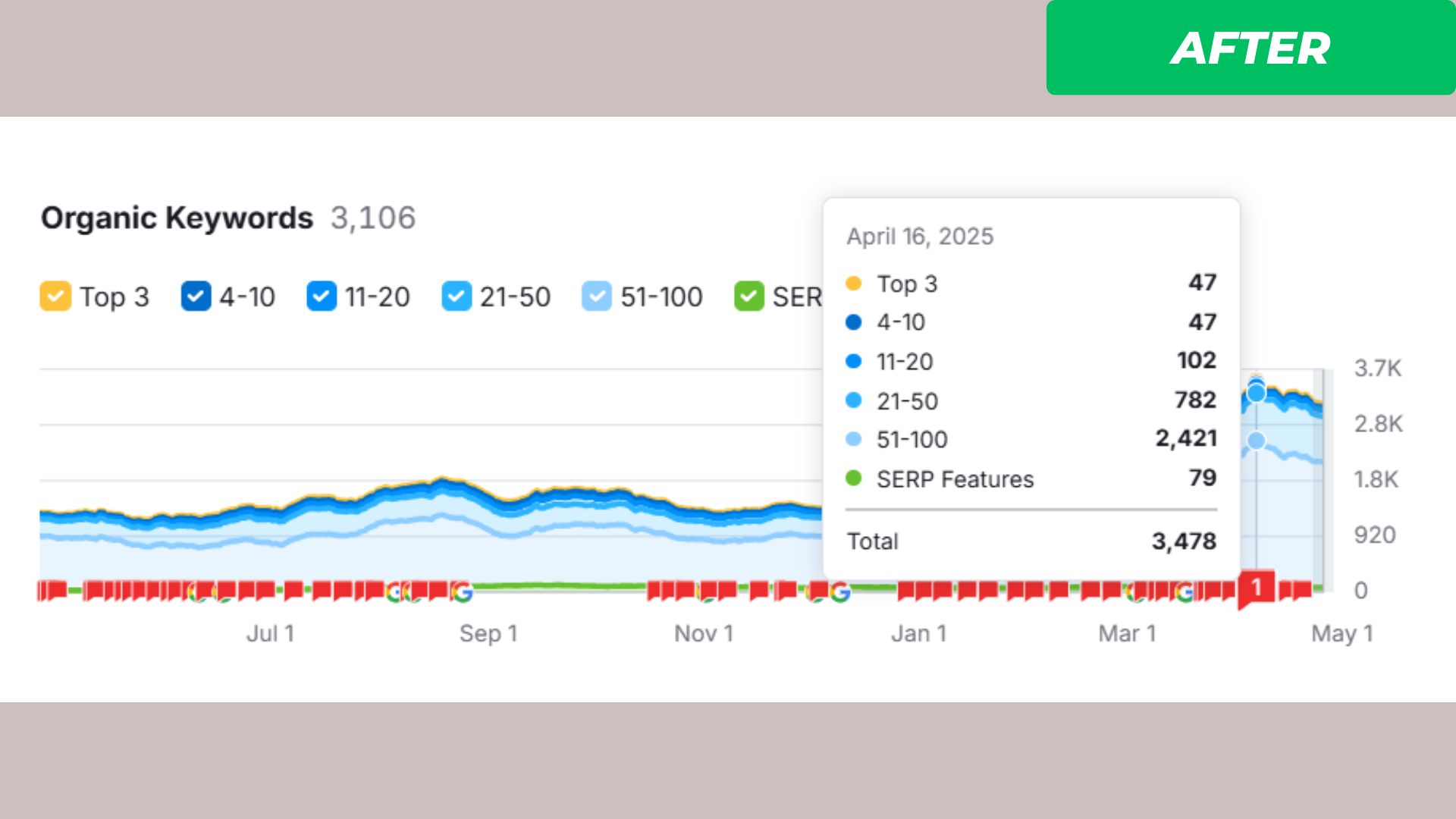Disable the 11-20 positions checkbox
Viewport: 1456px width, 819px height.
point(321,297)
